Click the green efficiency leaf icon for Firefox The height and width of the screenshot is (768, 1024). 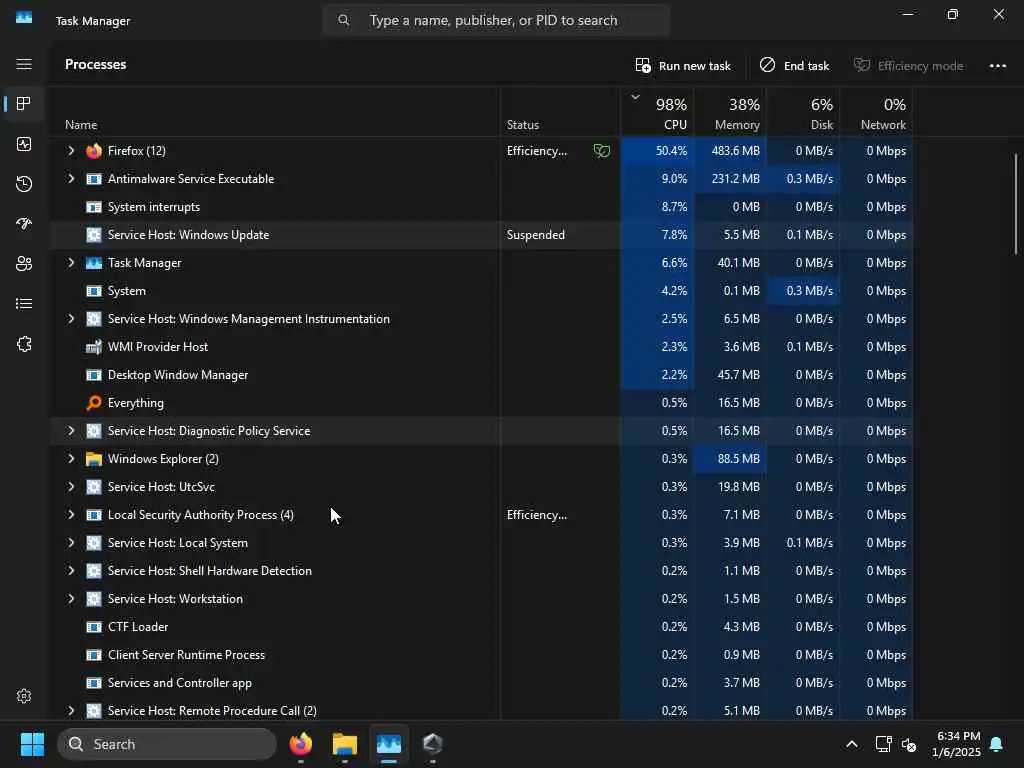point(601,151)
